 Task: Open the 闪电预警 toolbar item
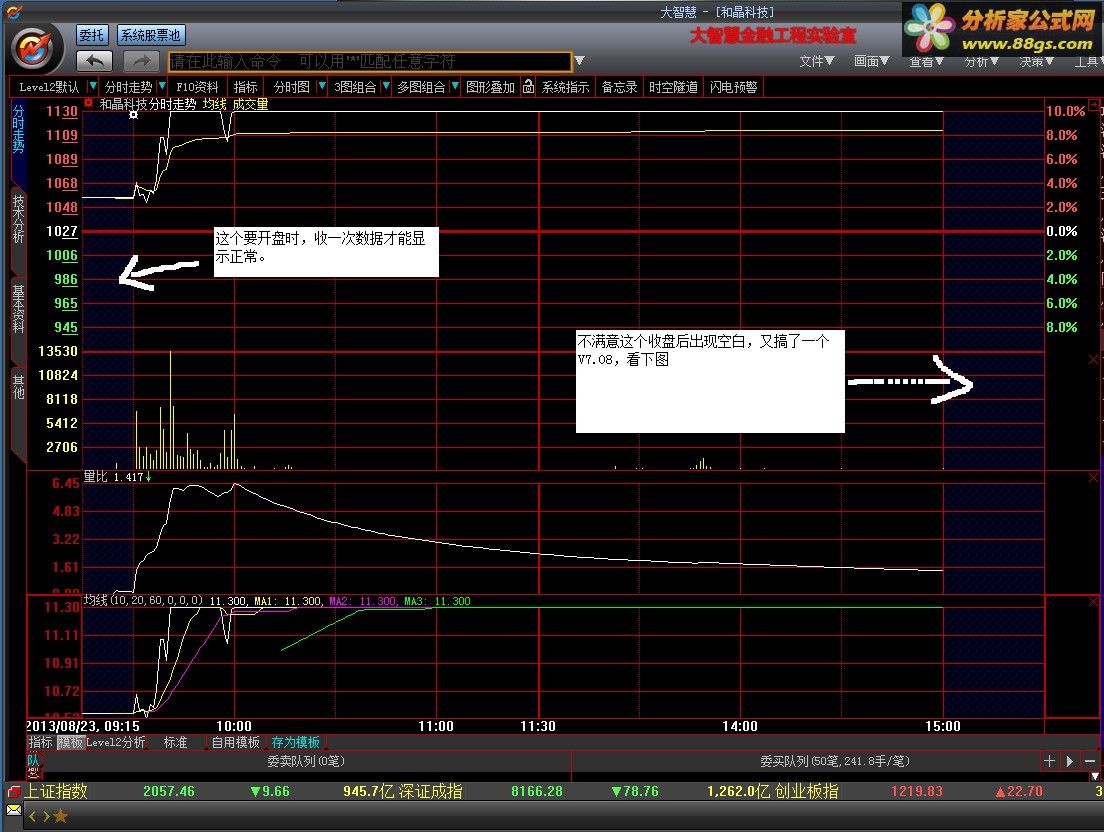[733, 87]
